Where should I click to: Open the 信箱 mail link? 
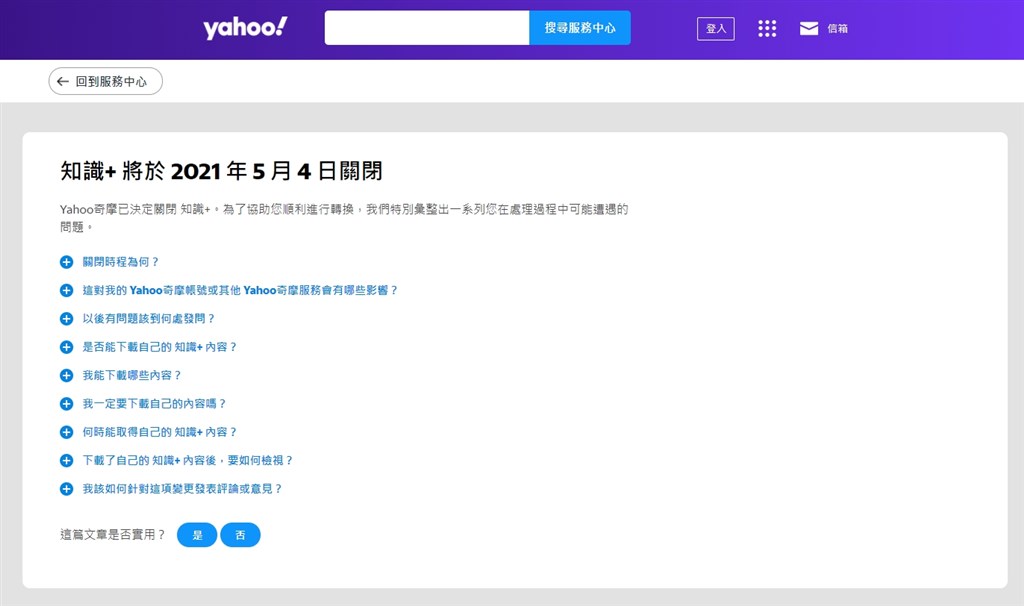pos(837,29)
